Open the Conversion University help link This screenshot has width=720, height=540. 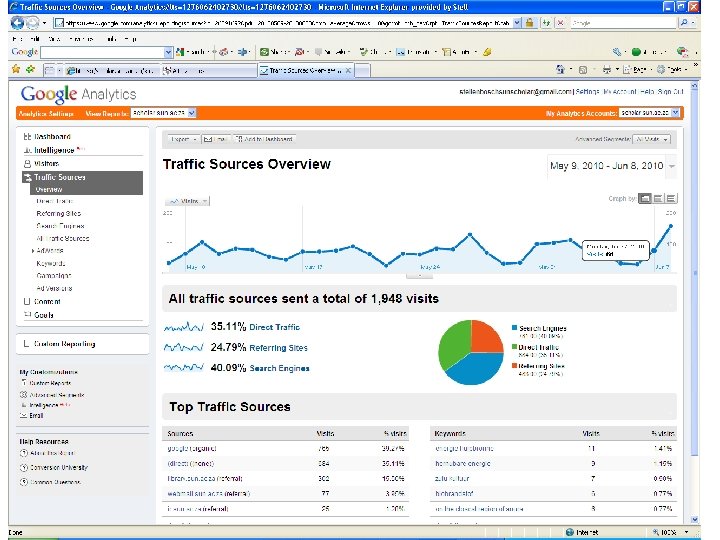[x=59, y=467]
